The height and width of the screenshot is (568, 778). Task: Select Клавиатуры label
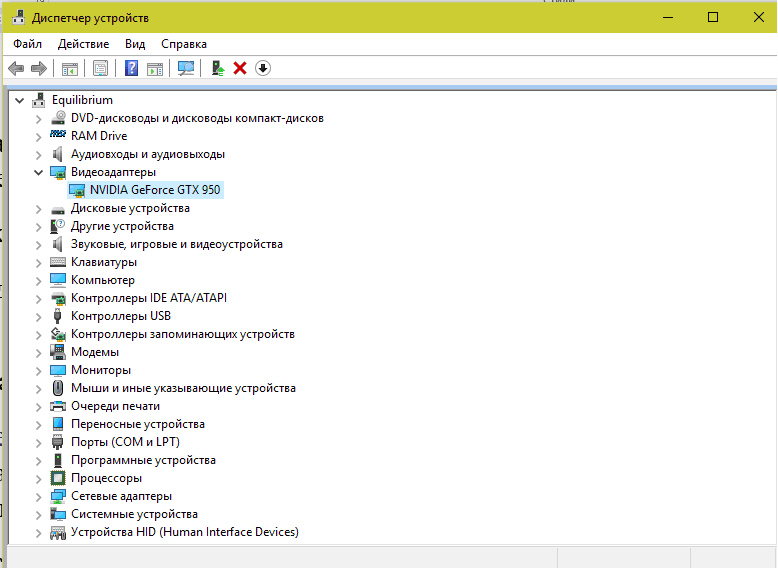[x=104, y=262]
